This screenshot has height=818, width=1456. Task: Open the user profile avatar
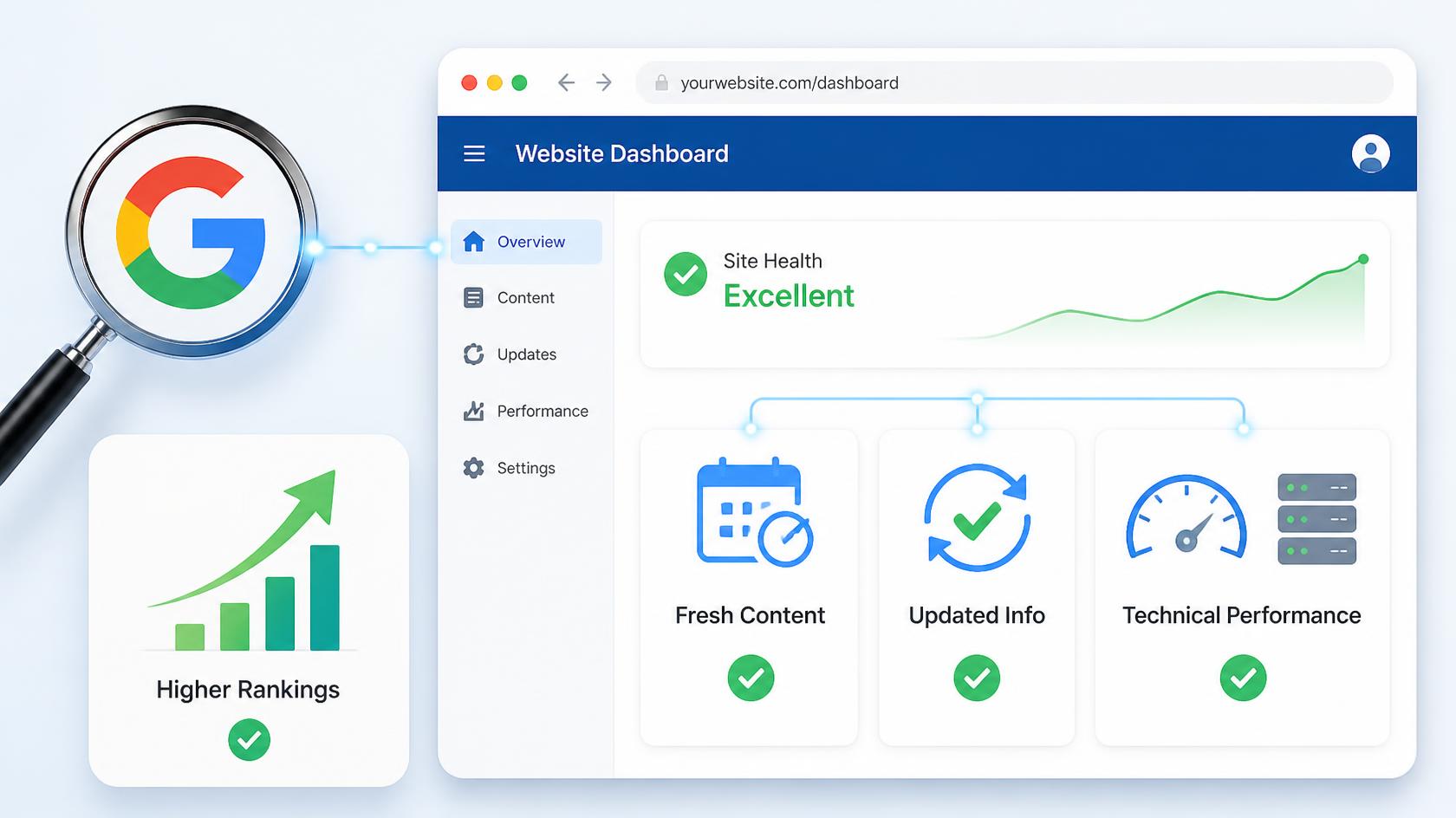[1370, 153]
